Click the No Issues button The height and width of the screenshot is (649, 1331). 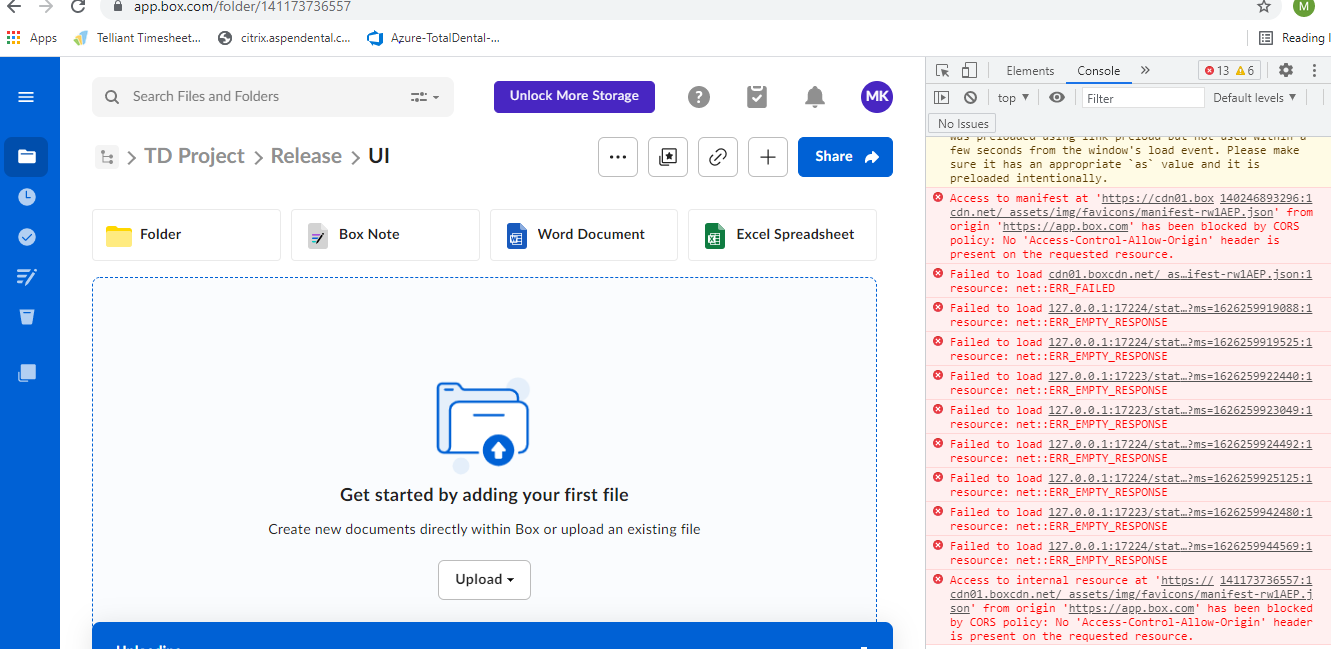coord(964,123)
